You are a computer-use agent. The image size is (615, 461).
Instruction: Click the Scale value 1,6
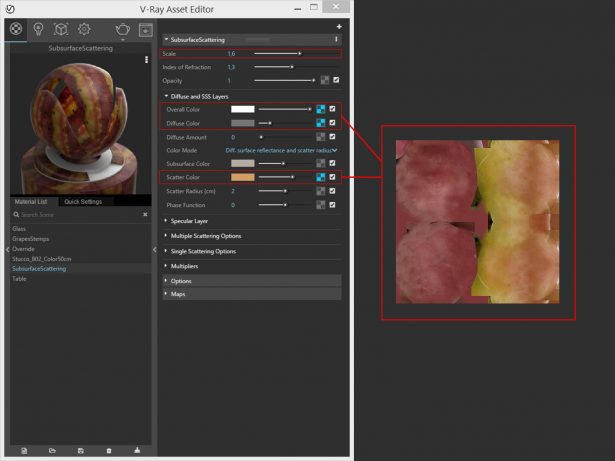pyautogui.click(x=231, y=53)
